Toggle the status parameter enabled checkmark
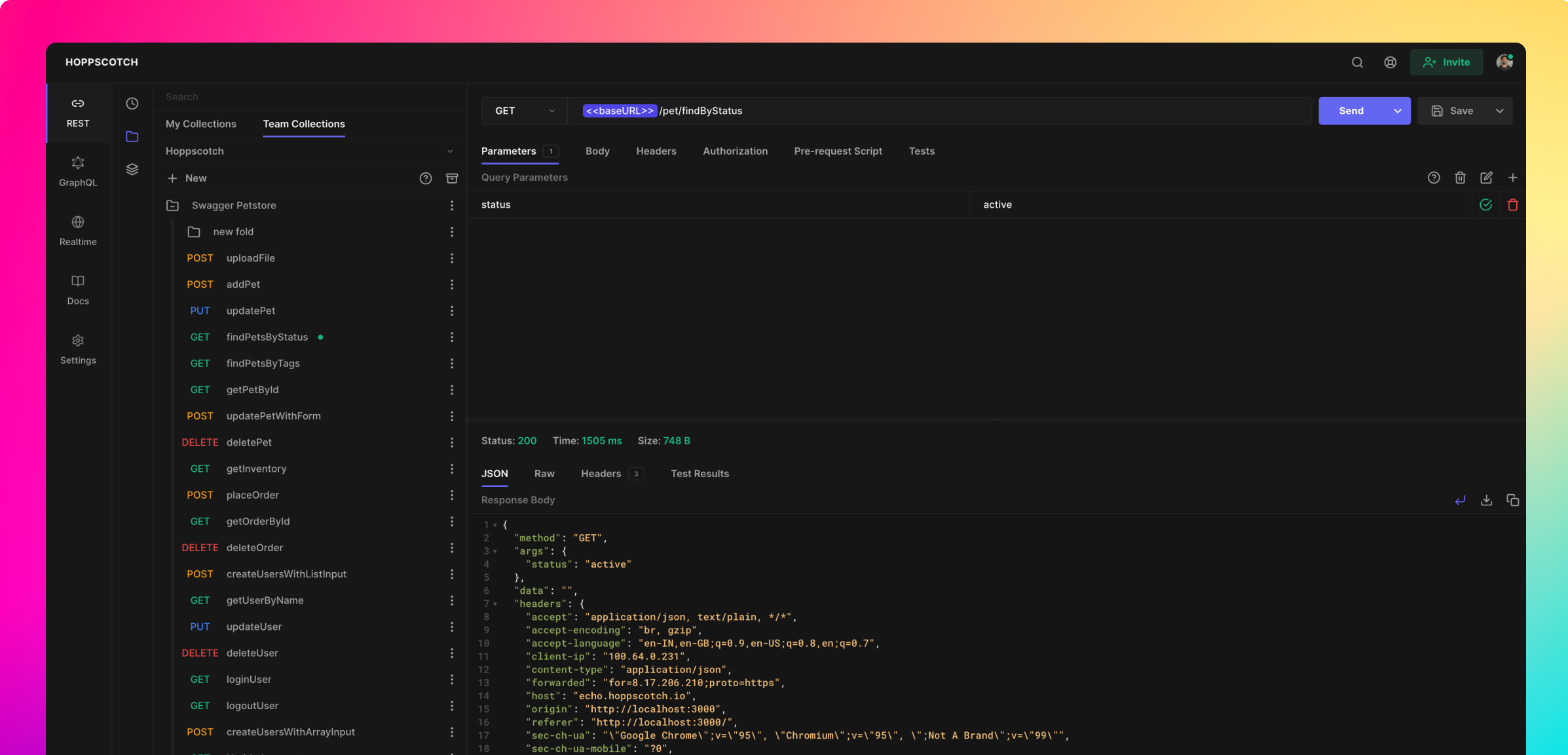This screenshot has height=755, width=1568. pos(1486,204)
